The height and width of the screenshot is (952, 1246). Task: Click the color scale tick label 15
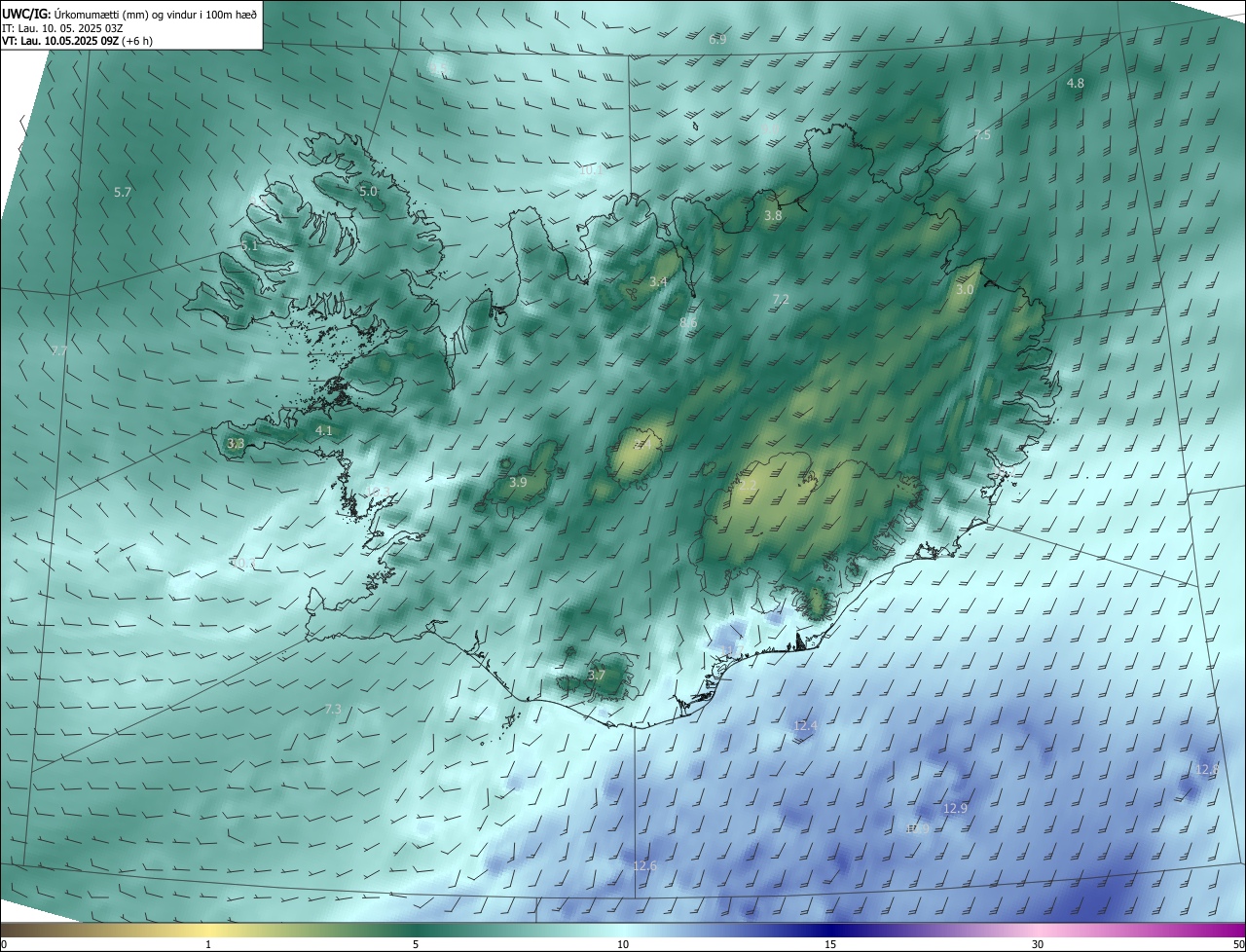(x=830, y=945)
